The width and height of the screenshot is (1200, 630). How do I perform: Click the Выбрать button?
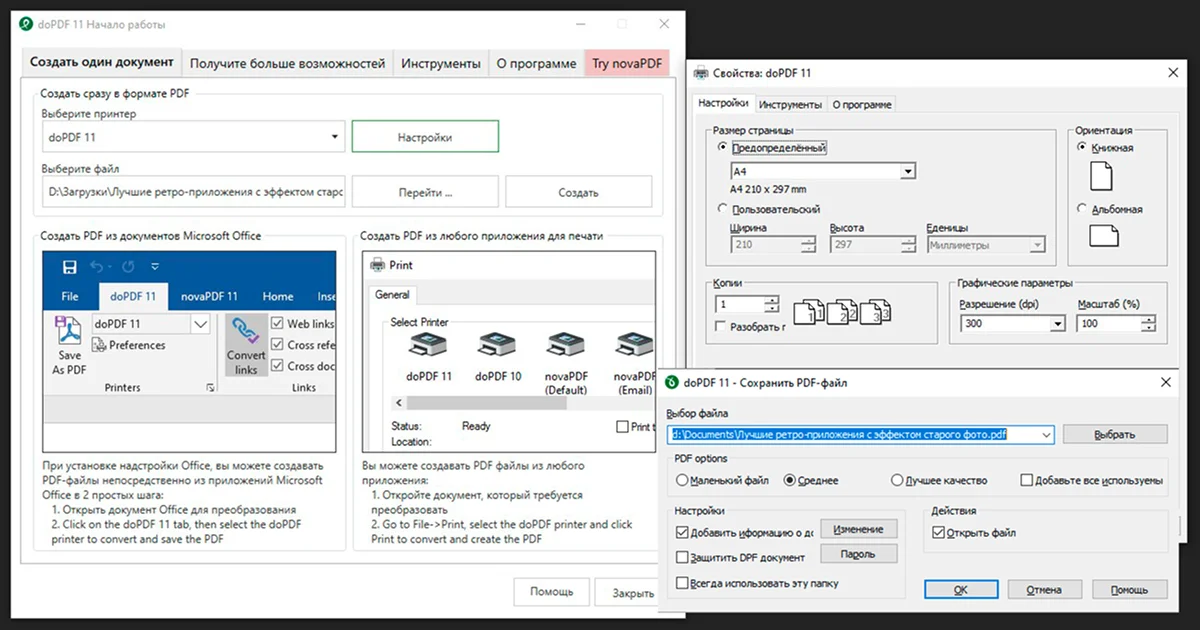(1114, 434)
